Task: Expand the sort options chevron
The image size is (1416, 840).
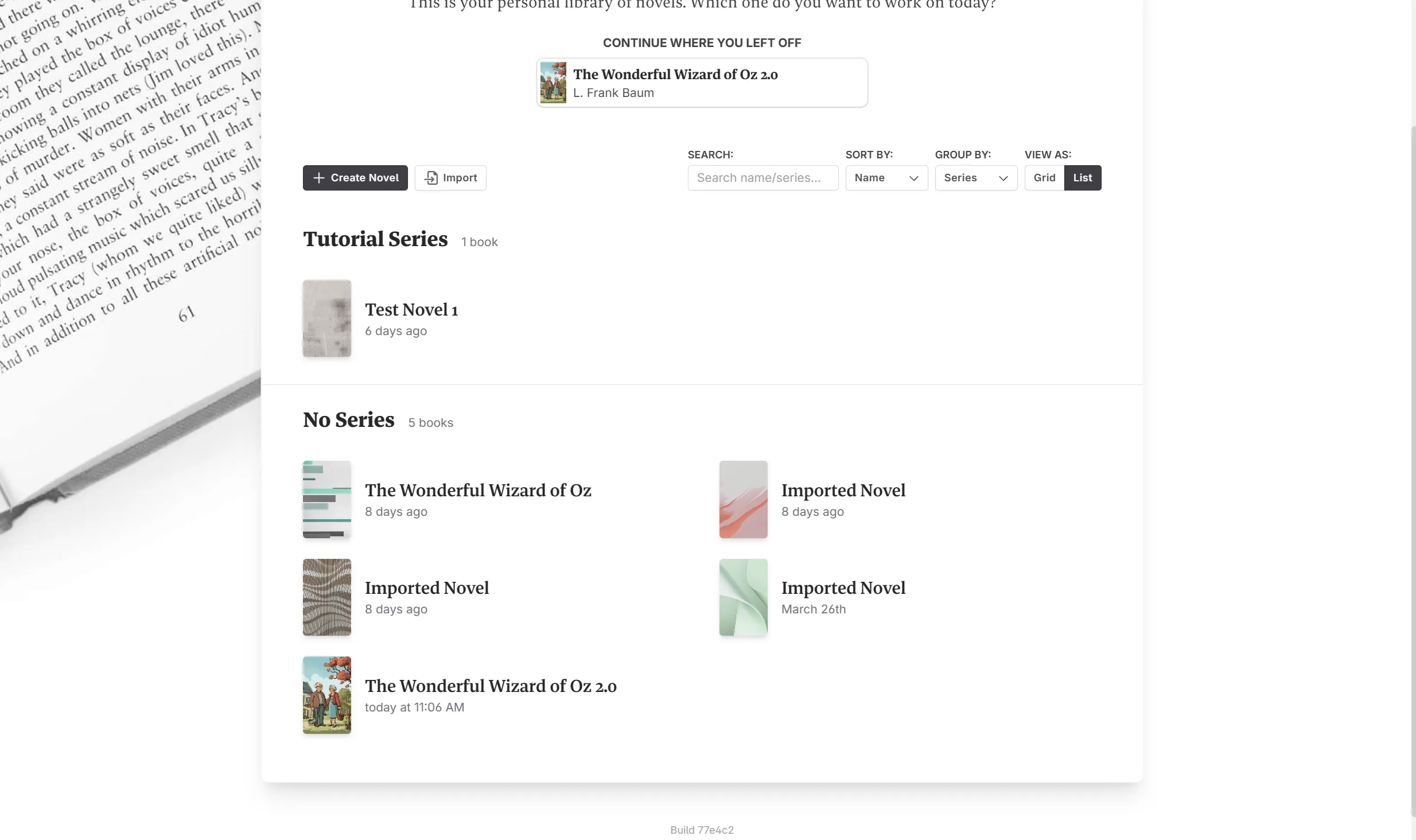Action: [x=913, y=178]
